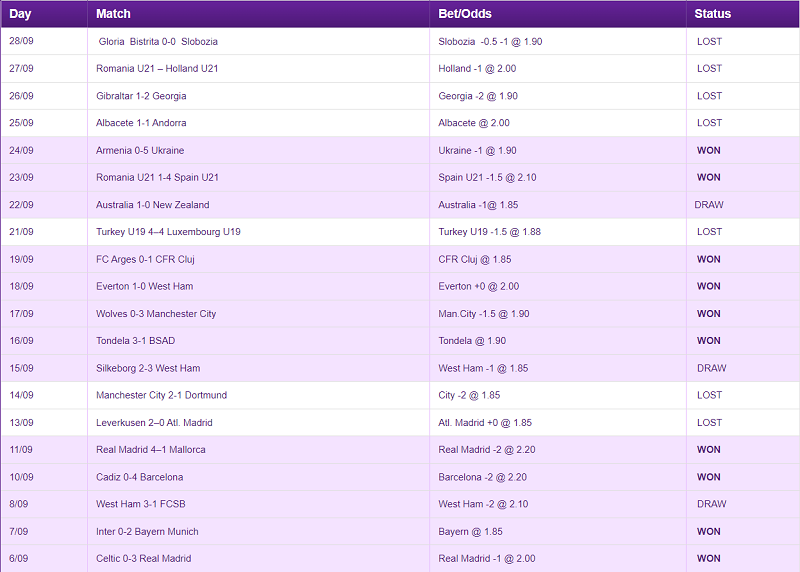Select match Cadiz 0-4 Barcelona
Image resolution: width=800 pixels, height=572 pixels.
click(x=140, y=477)
